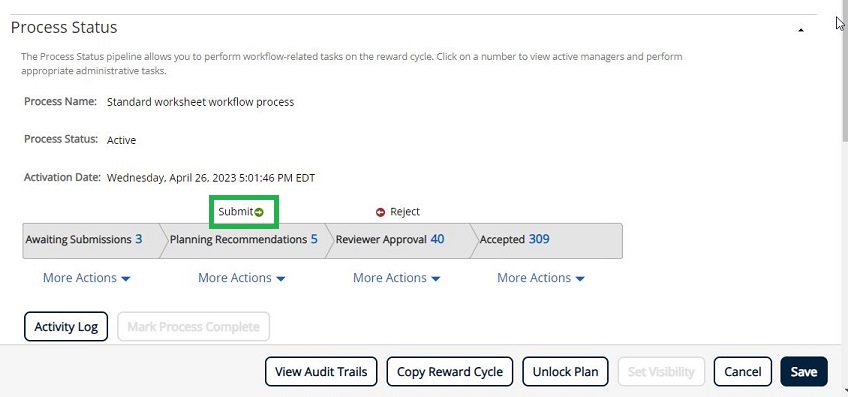Cancel the reward cycle changes
848x397 pixels.
(x=743, y=372)
